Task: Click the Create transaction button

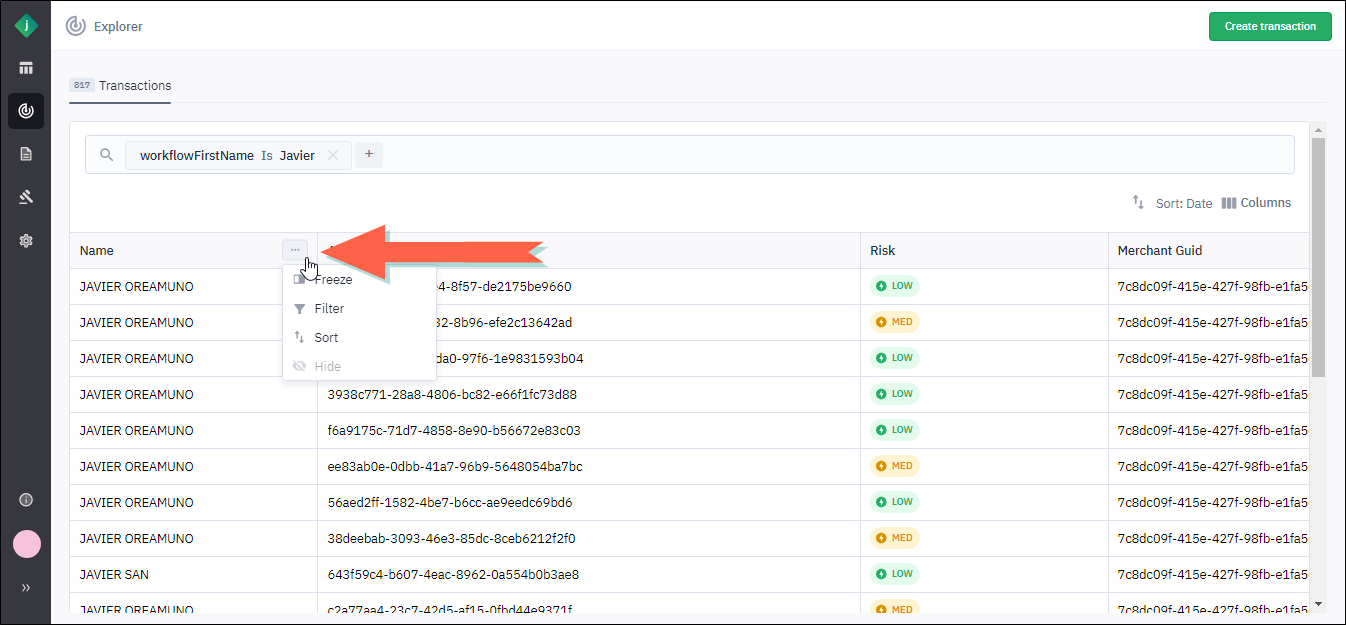Action: 1270,26
